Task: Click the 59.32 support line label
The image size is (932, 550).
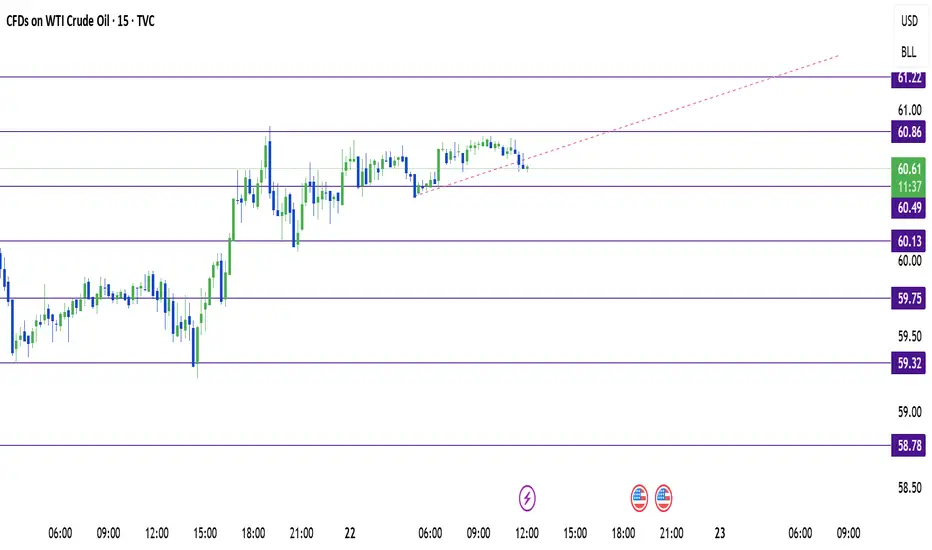Action: pos(909,363)
